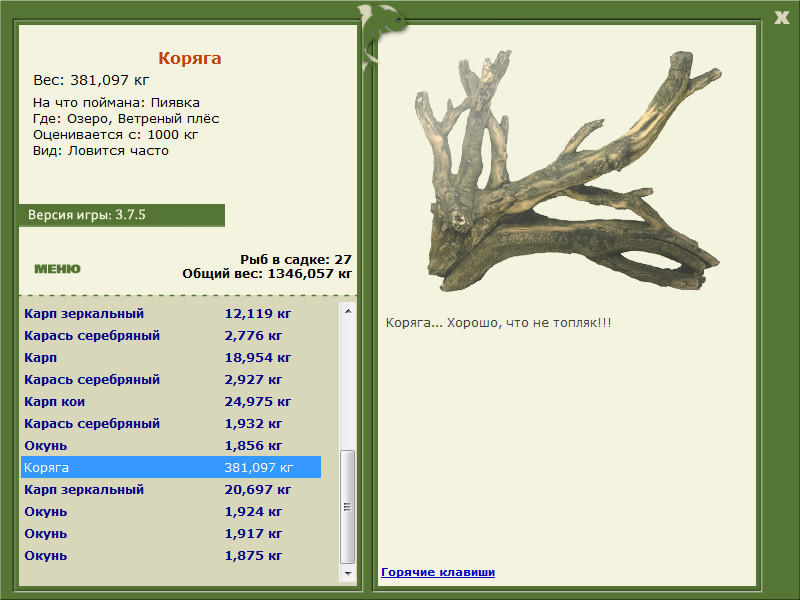Select Карп кои 24,975 кг row
The width and height of the screenshot is (800, 600).
(x=171, y=401)
